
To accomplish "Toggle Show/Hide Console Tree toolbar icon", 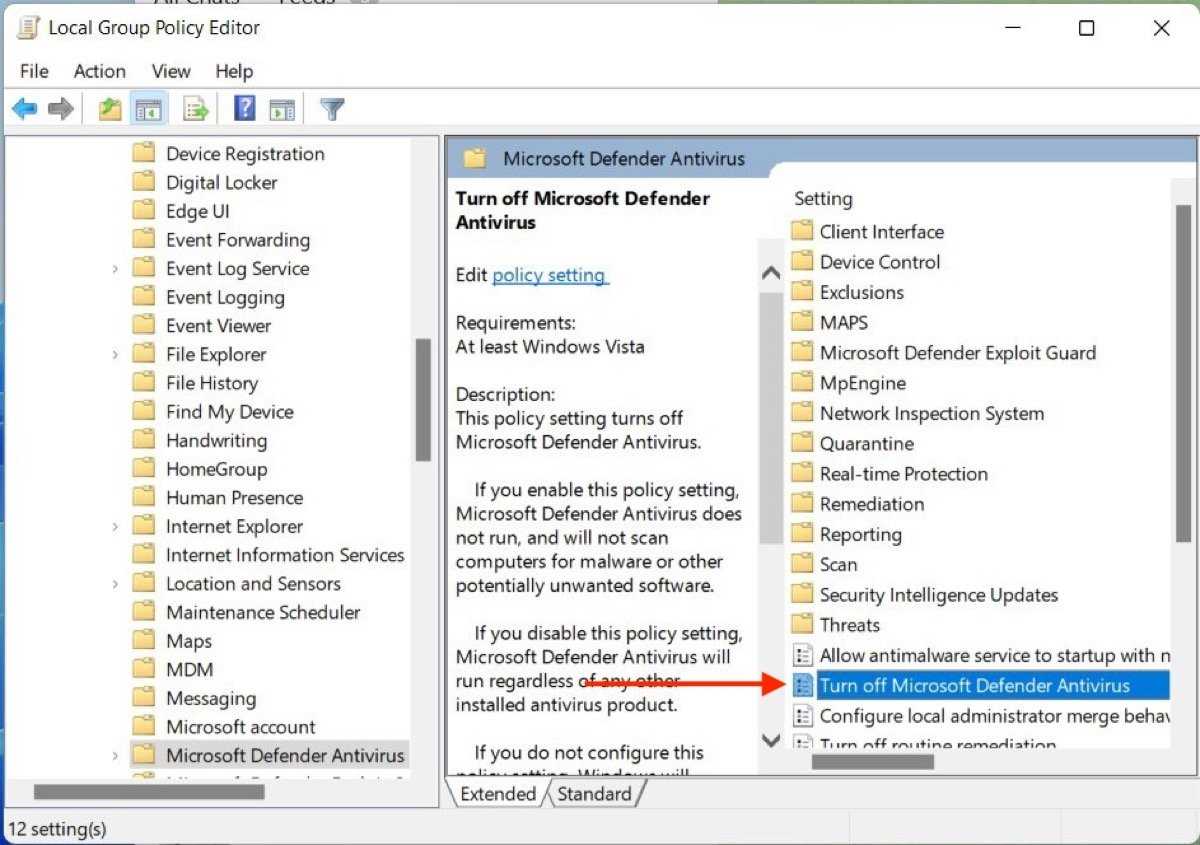I will tap(148, 109).
